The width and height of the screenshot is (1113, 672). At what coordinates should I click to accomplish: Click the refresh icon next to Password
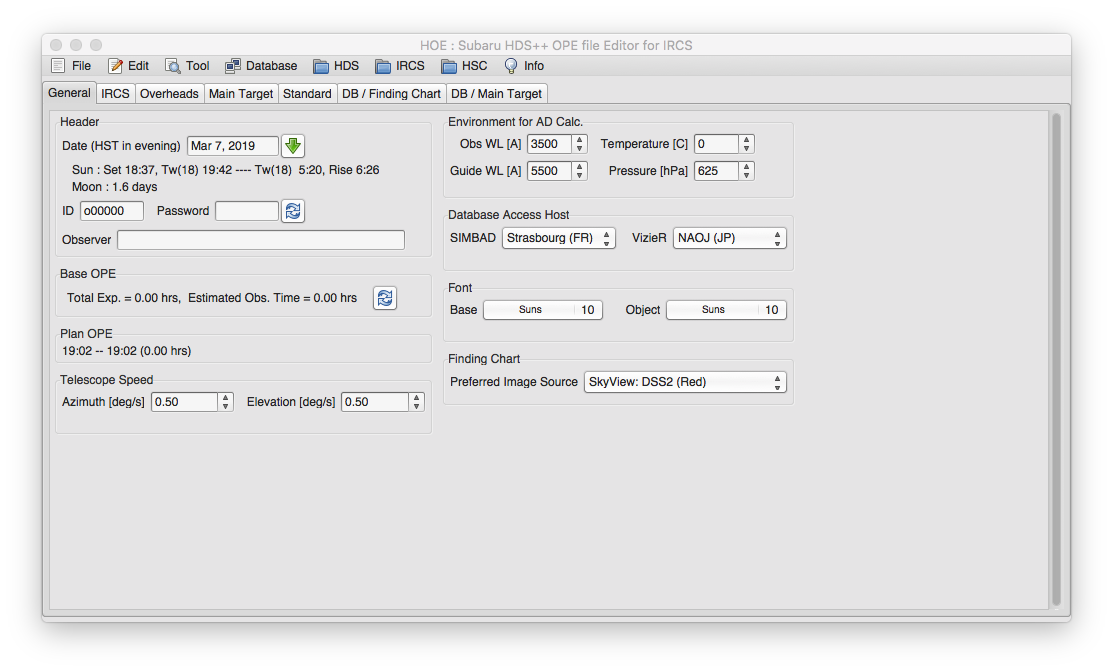click(x=292, y=211)
